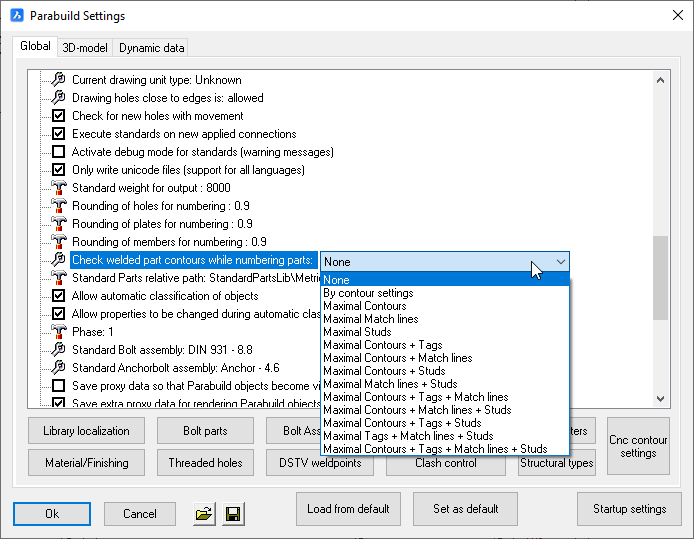The width and height of the screenshot is (694, 539).
Task: Click the icon beside Rounding of holes for numbering
Action: point(59,206)
